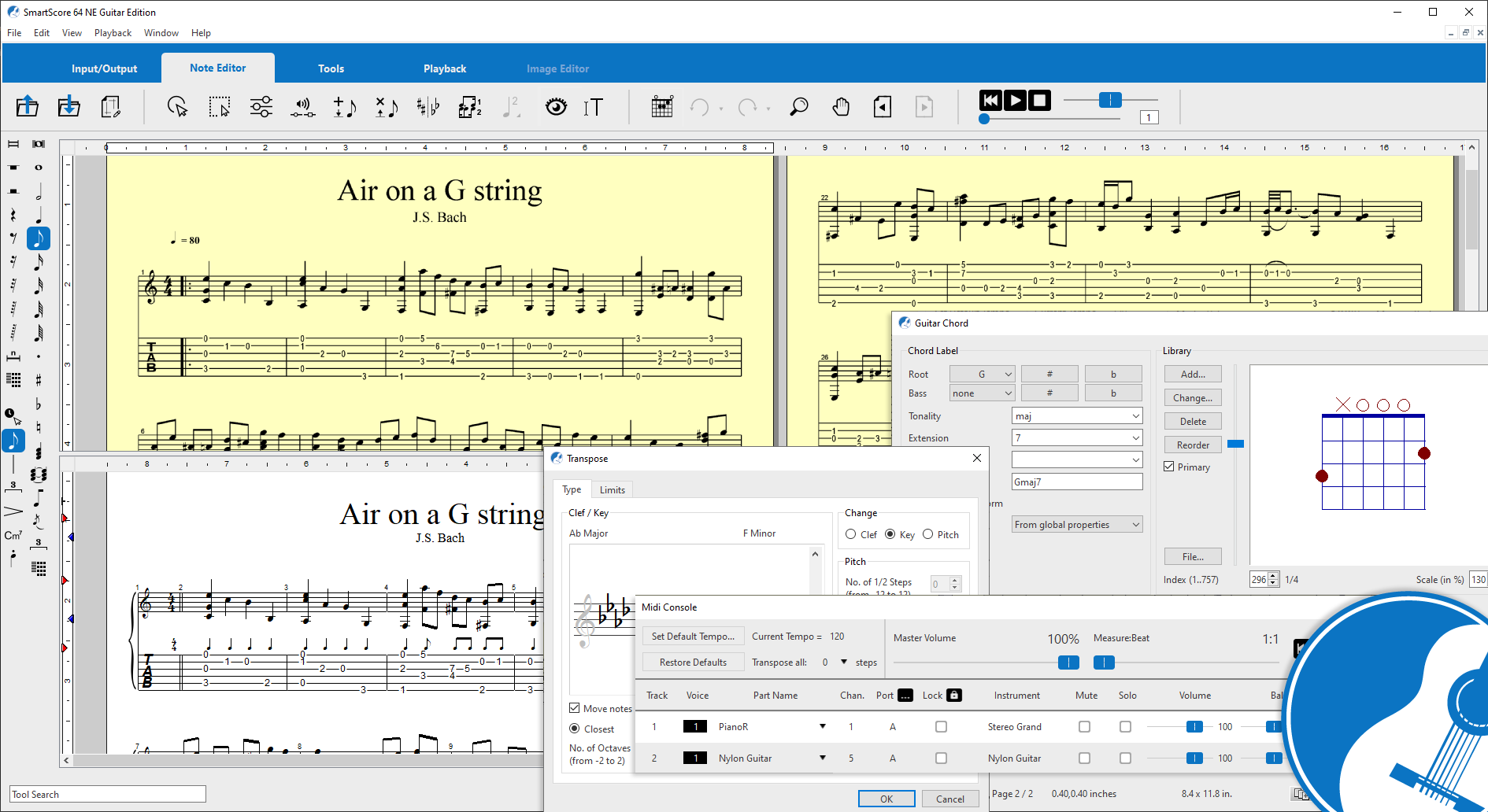The width and height of the screenshot is (1488, 812).
Task: Open the guitar fretboard grid tool
Action: (x=662, y=106)
